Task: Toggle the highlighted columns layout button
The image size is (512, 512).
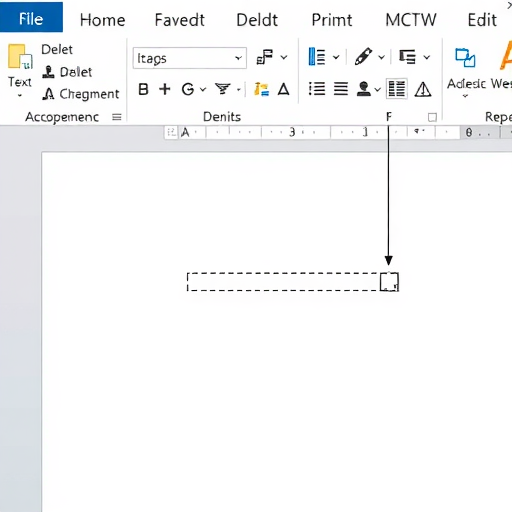Action: [x=397, y=89]
